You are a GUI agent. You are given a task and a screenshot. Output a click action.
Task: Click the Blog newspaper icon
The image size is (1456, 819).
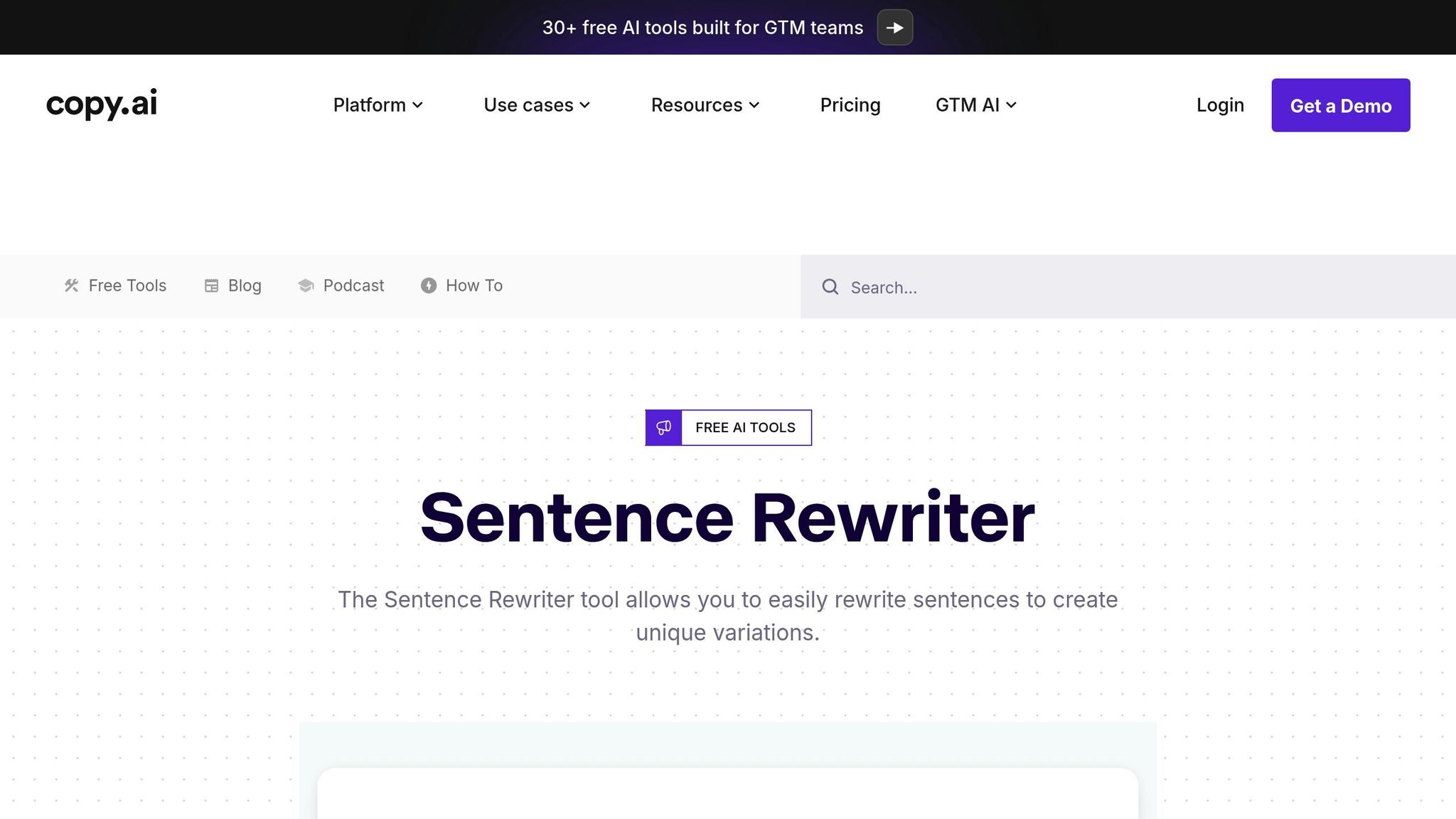pyautogui.click(x=211, y=286)
